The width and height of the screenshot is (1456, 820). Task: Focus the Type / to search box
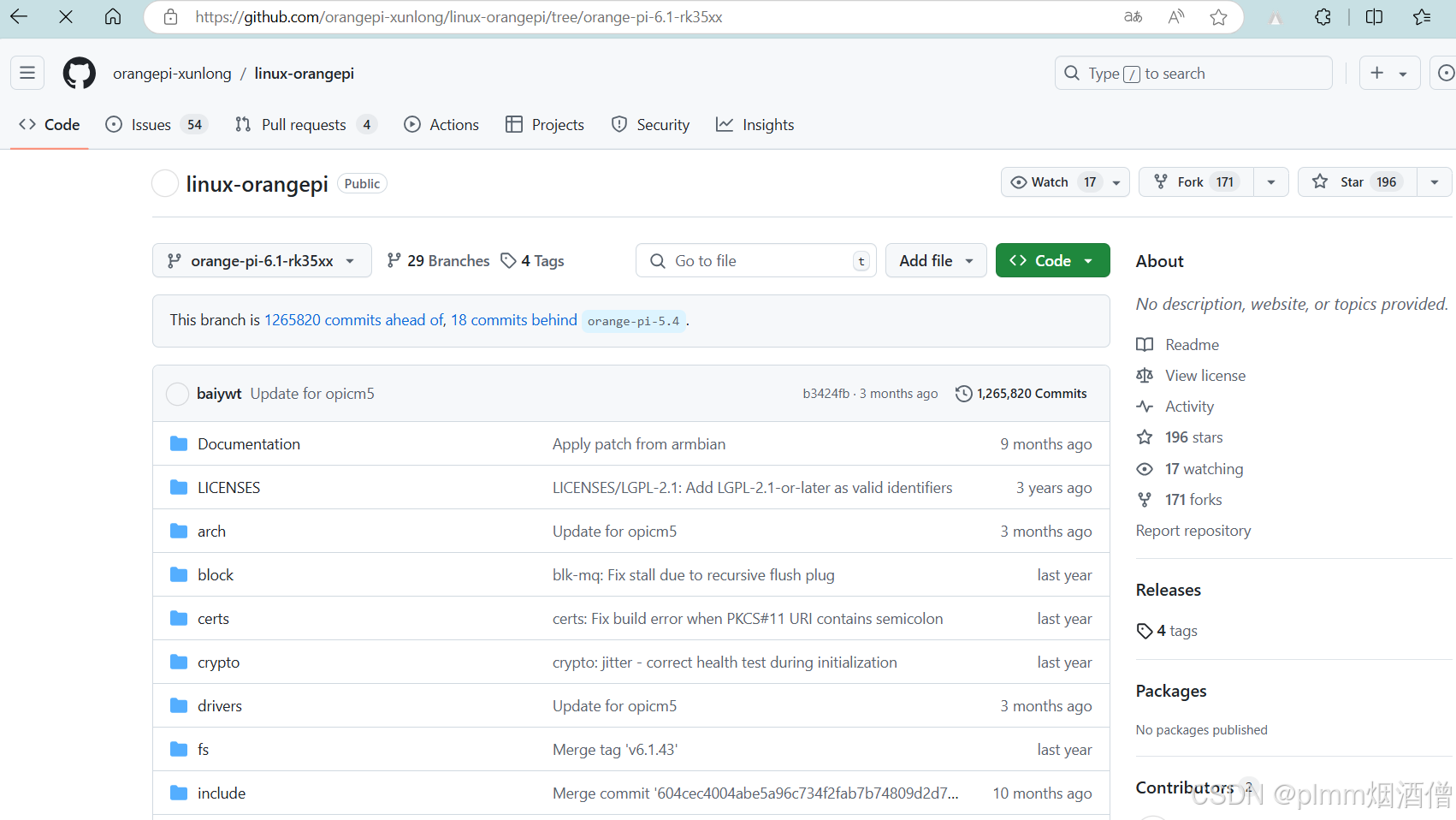click(x=1193, y=73)
